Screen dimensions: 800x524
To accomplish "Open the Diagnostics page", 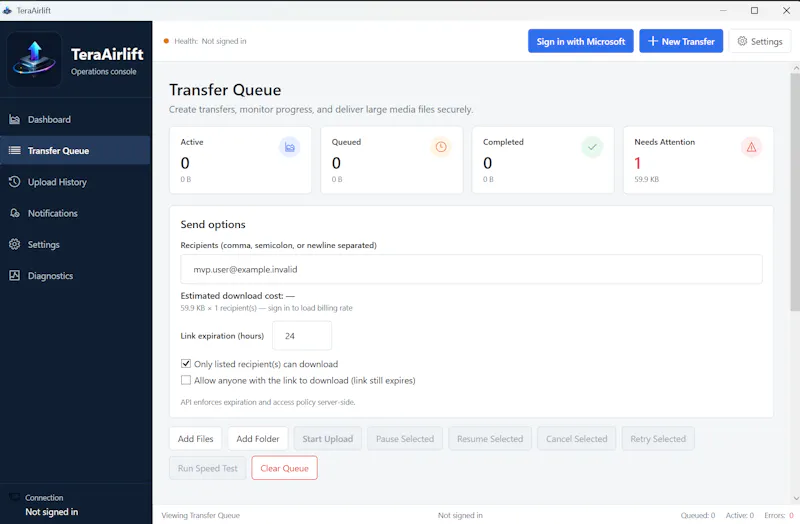I will click(x=76, y=276).
